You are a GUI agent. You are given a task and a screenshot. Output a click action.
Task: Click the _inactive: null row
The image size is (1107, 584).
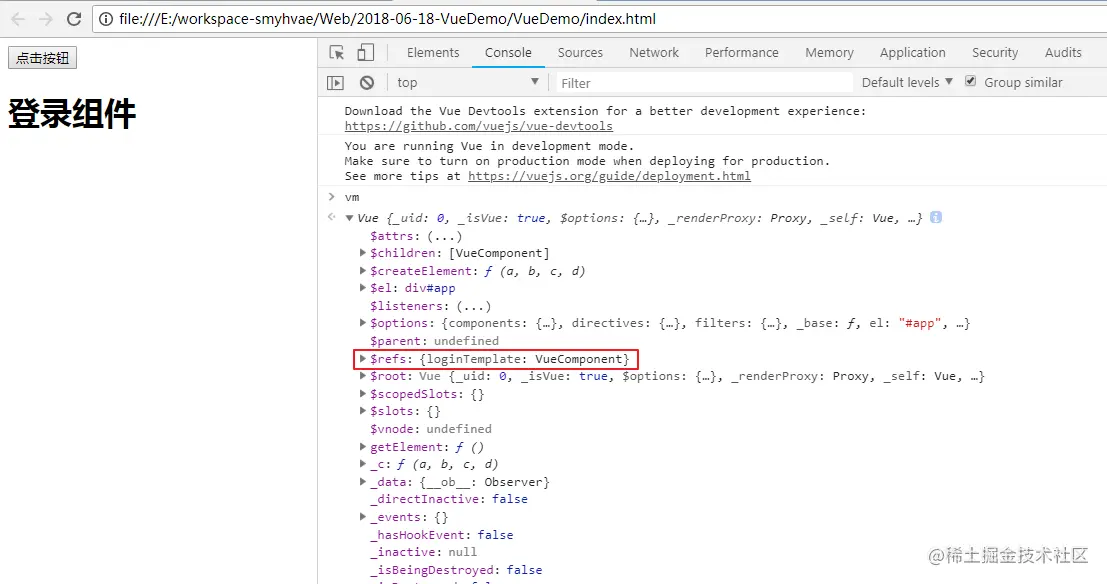423,552
